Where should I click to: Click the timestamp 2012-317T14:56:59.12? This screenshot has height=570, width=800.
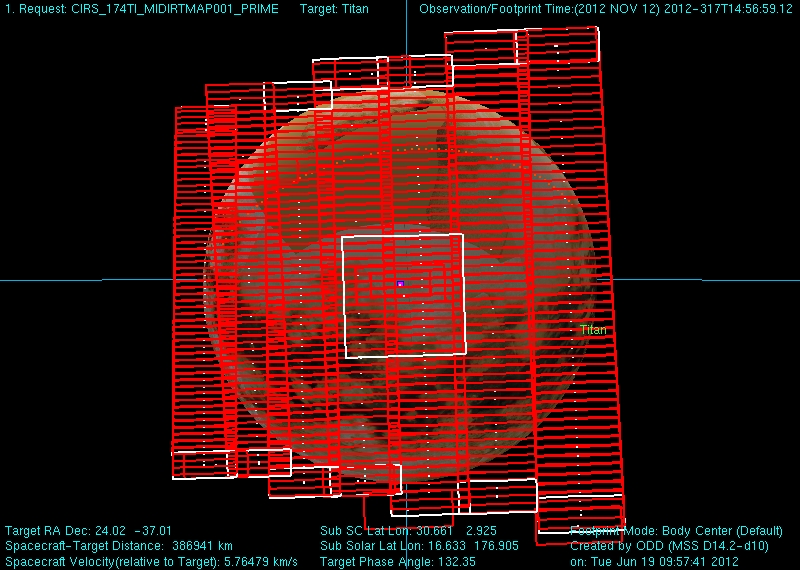pyautogui.click(x=729, y=9)
